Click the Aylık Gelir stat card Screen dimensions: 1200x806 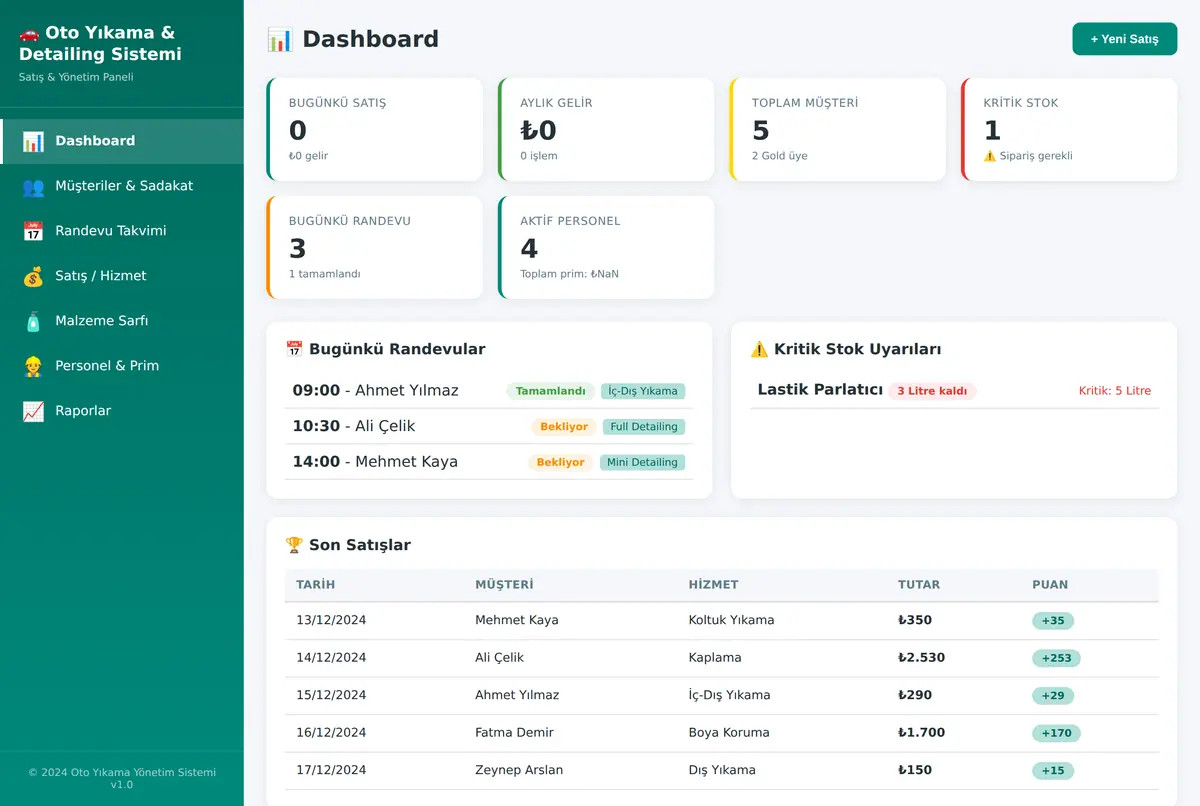[606, 129]
